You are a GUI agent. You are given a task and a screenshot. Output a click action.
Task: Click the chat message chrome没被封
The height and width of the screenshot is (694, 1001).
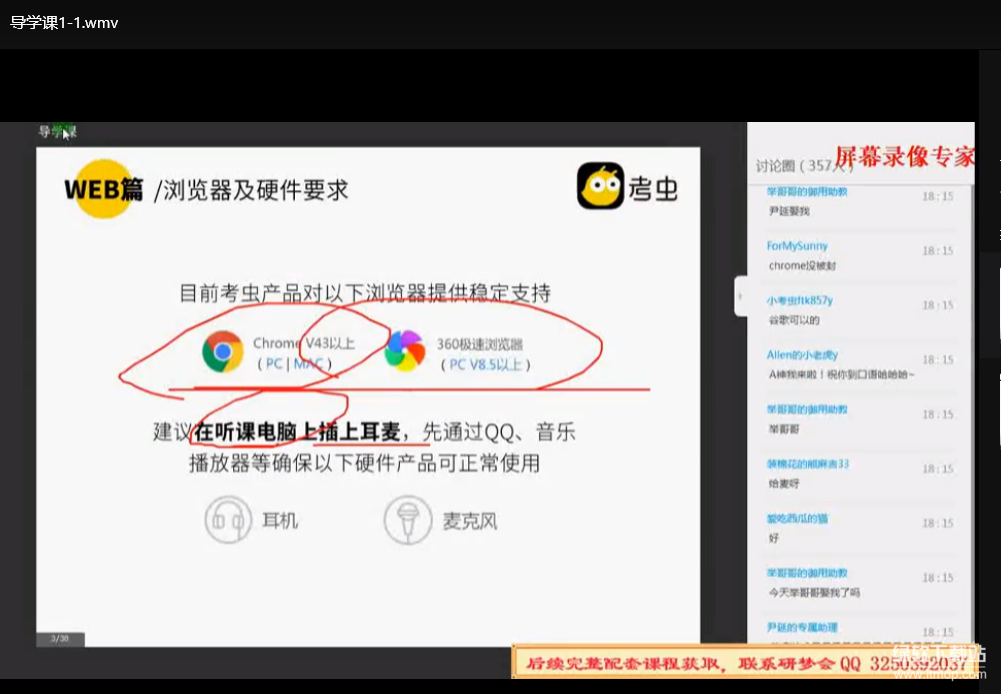tap(802, 266)
